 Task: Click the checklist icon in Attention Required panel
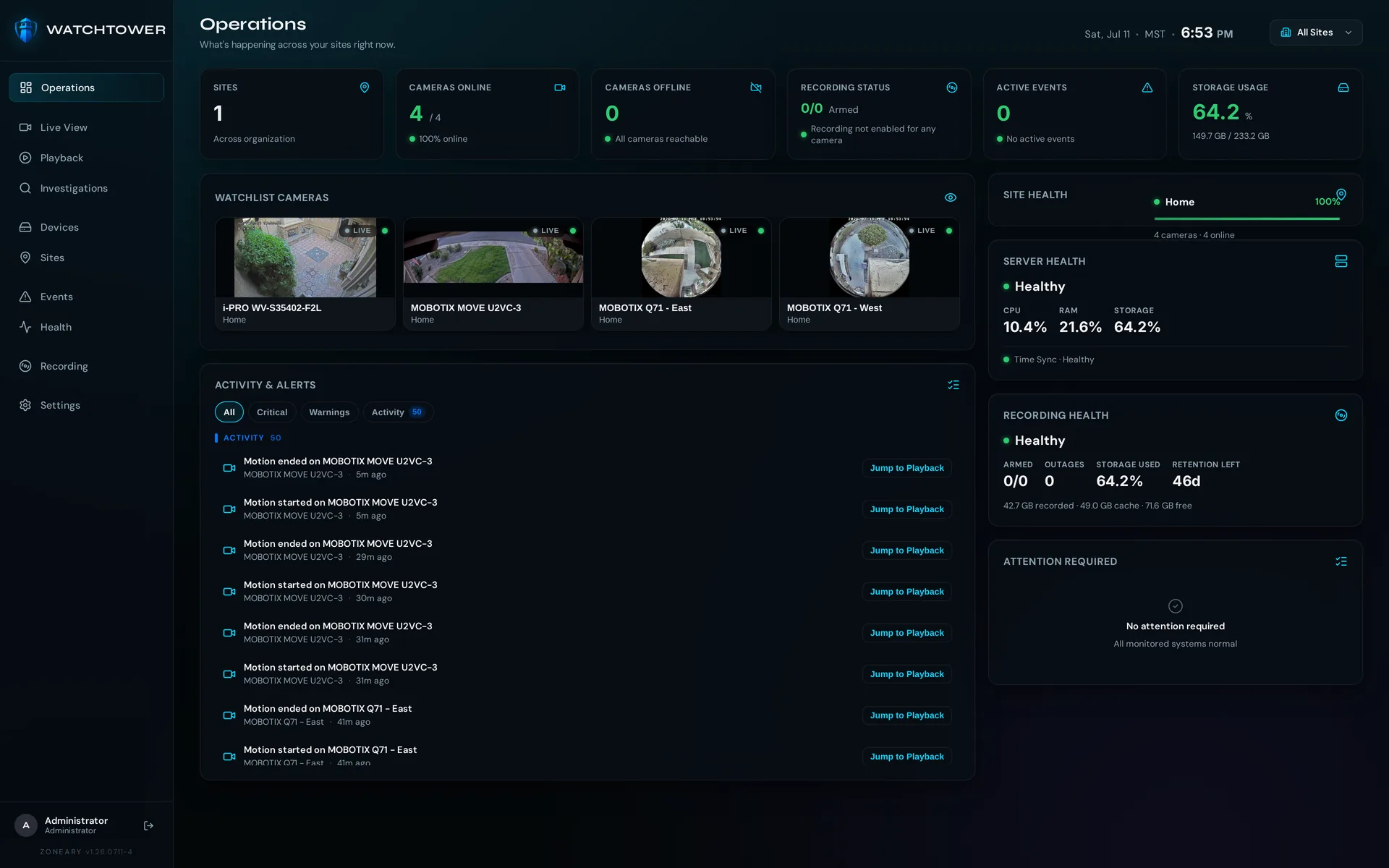(1341, 561)
